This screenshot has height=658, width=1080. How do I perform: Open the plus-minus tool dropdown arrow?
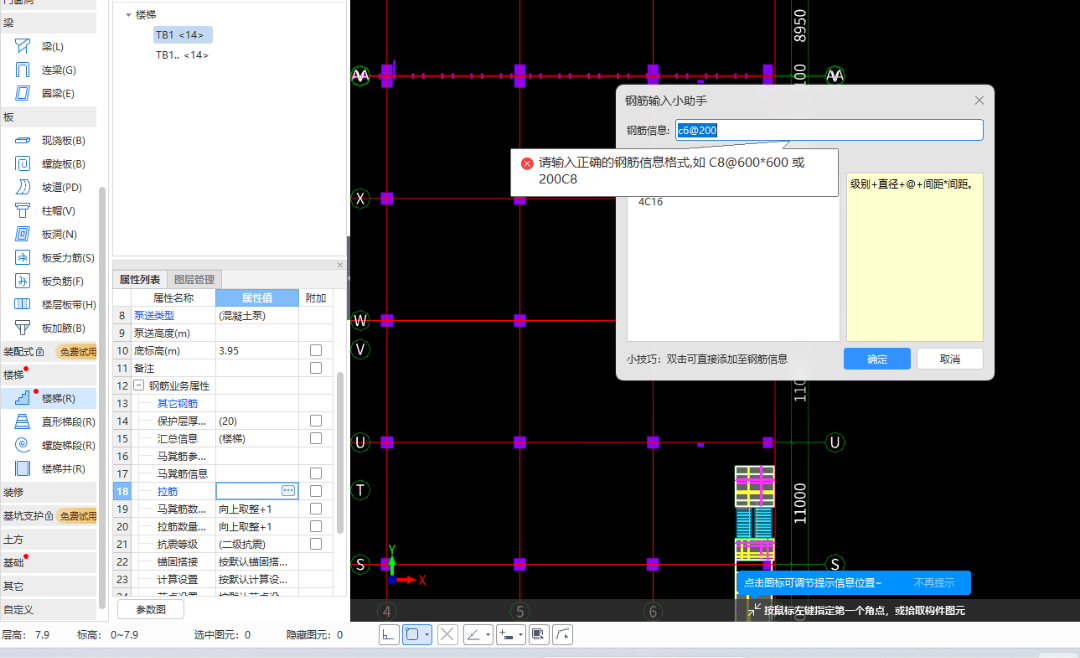point(521,635)
